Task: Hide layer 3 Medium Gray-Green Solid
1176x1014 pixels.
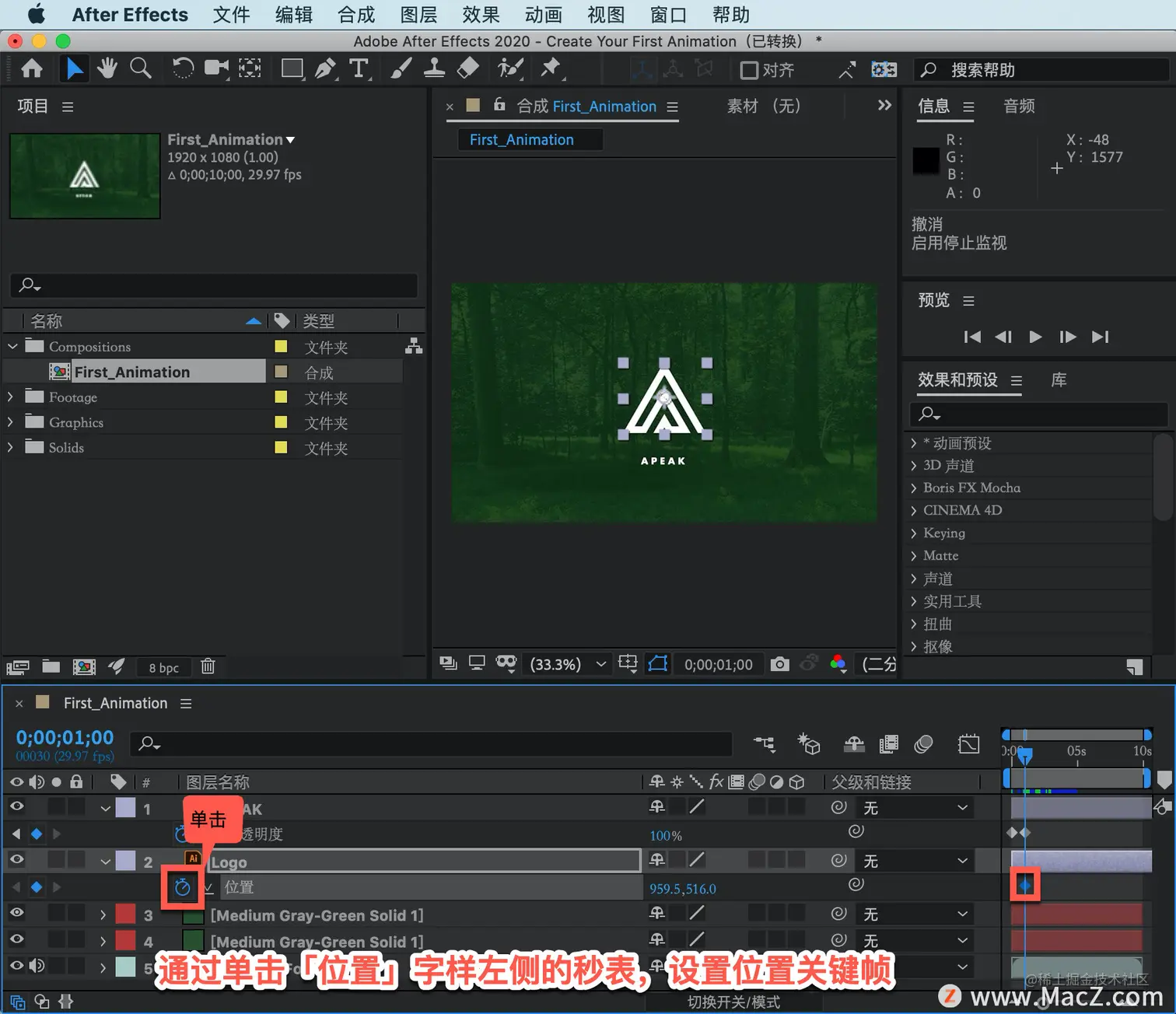Action: (16, 913)
